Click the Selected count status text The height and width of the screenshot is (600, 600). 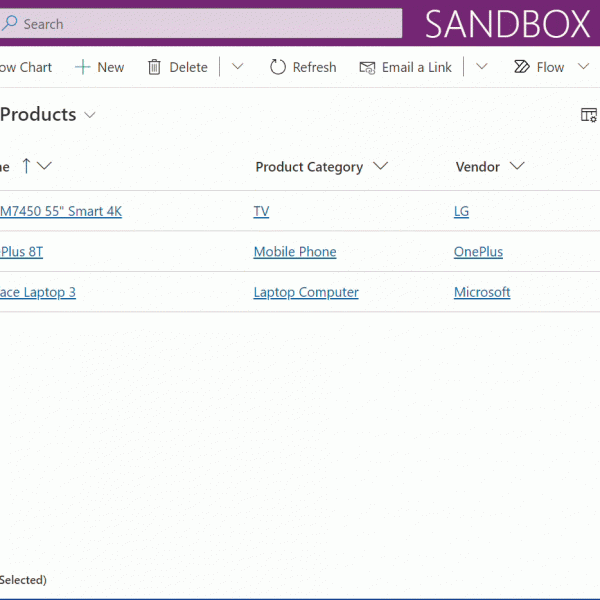coord(23,580)
